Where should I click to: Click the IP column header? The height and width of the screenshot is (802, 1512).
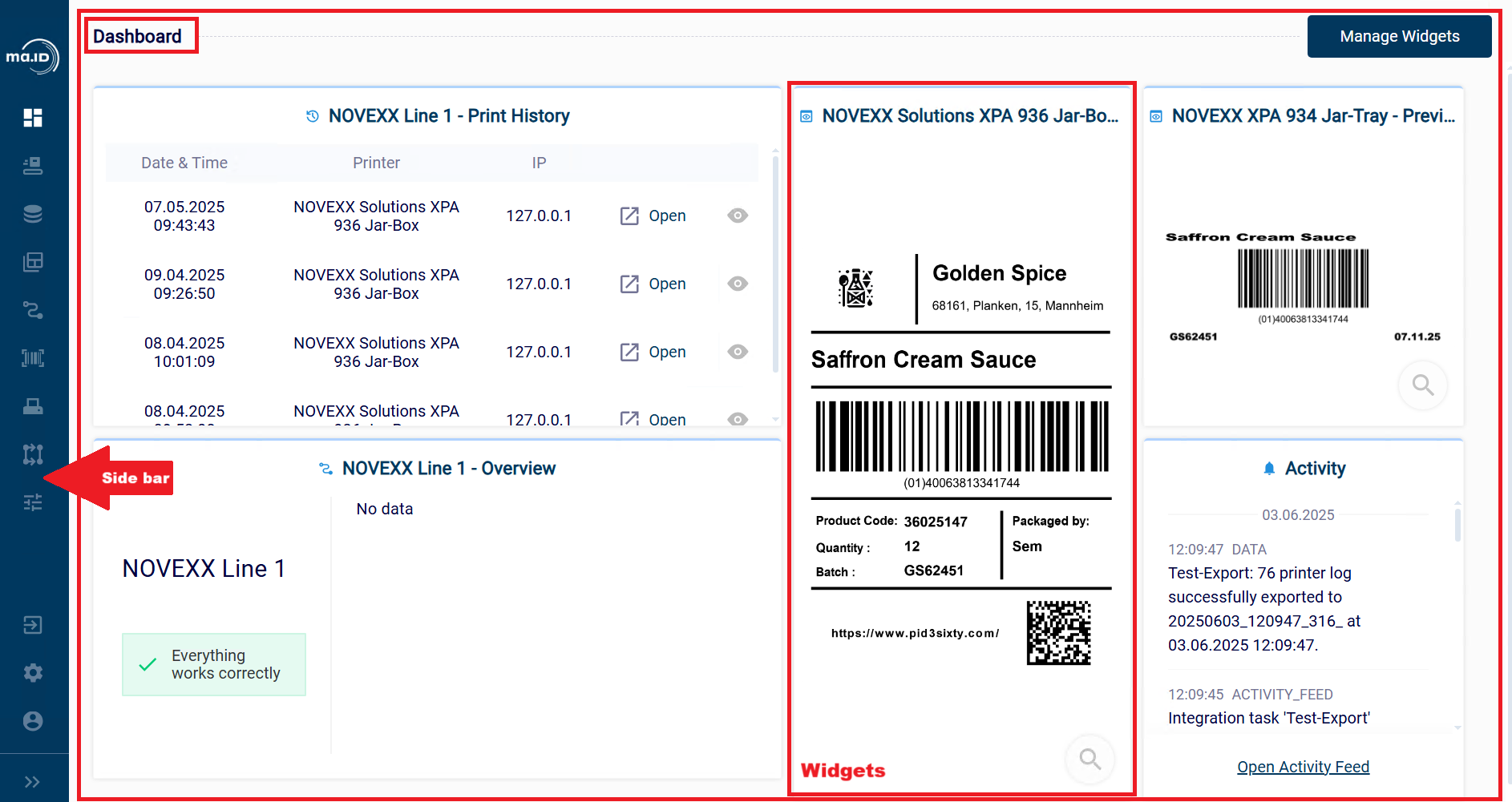coord(539,163)
